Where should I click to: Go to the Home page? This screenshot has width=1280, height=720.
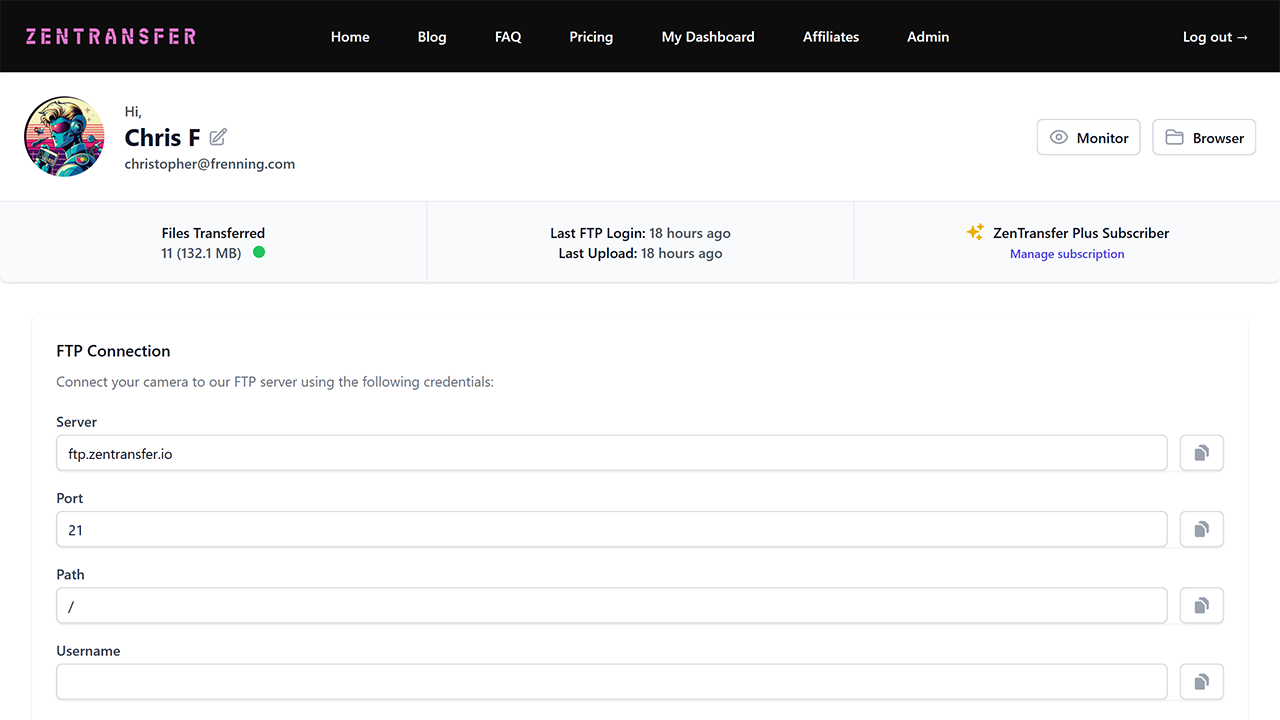coord(350,37)
